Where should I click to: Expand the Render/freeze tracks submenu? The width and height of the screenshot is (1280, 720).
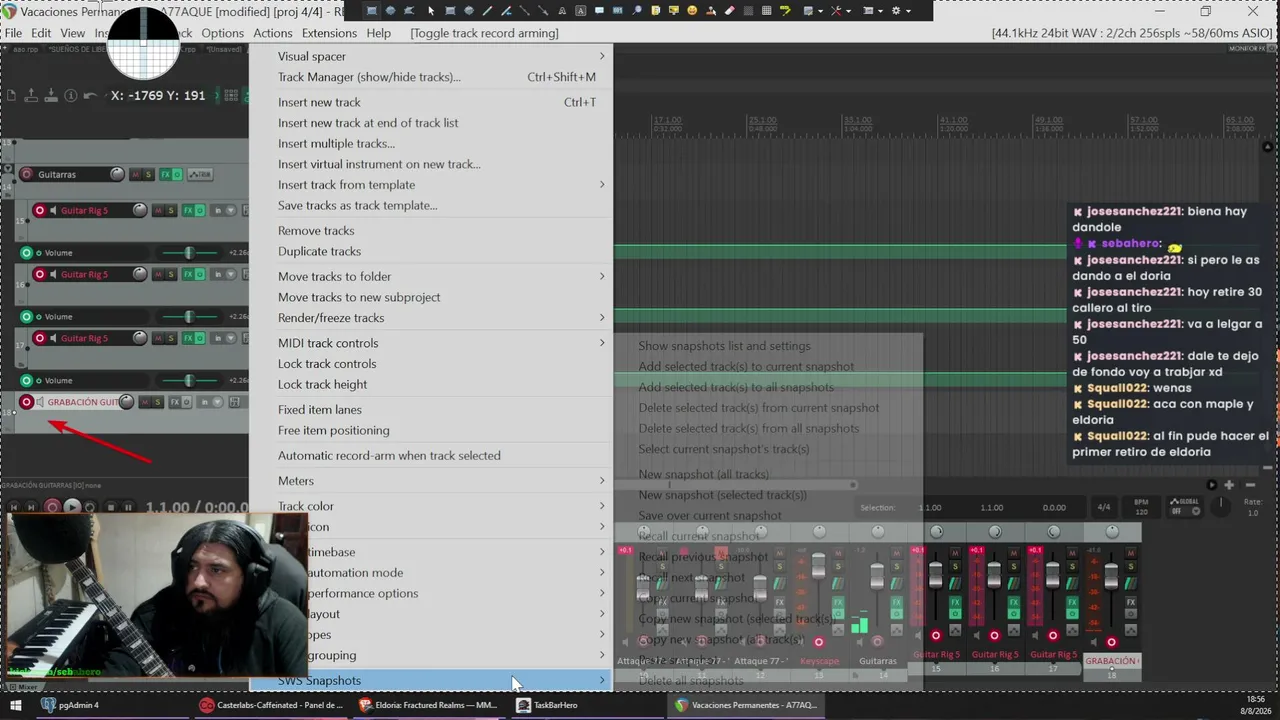click(602, 318)
